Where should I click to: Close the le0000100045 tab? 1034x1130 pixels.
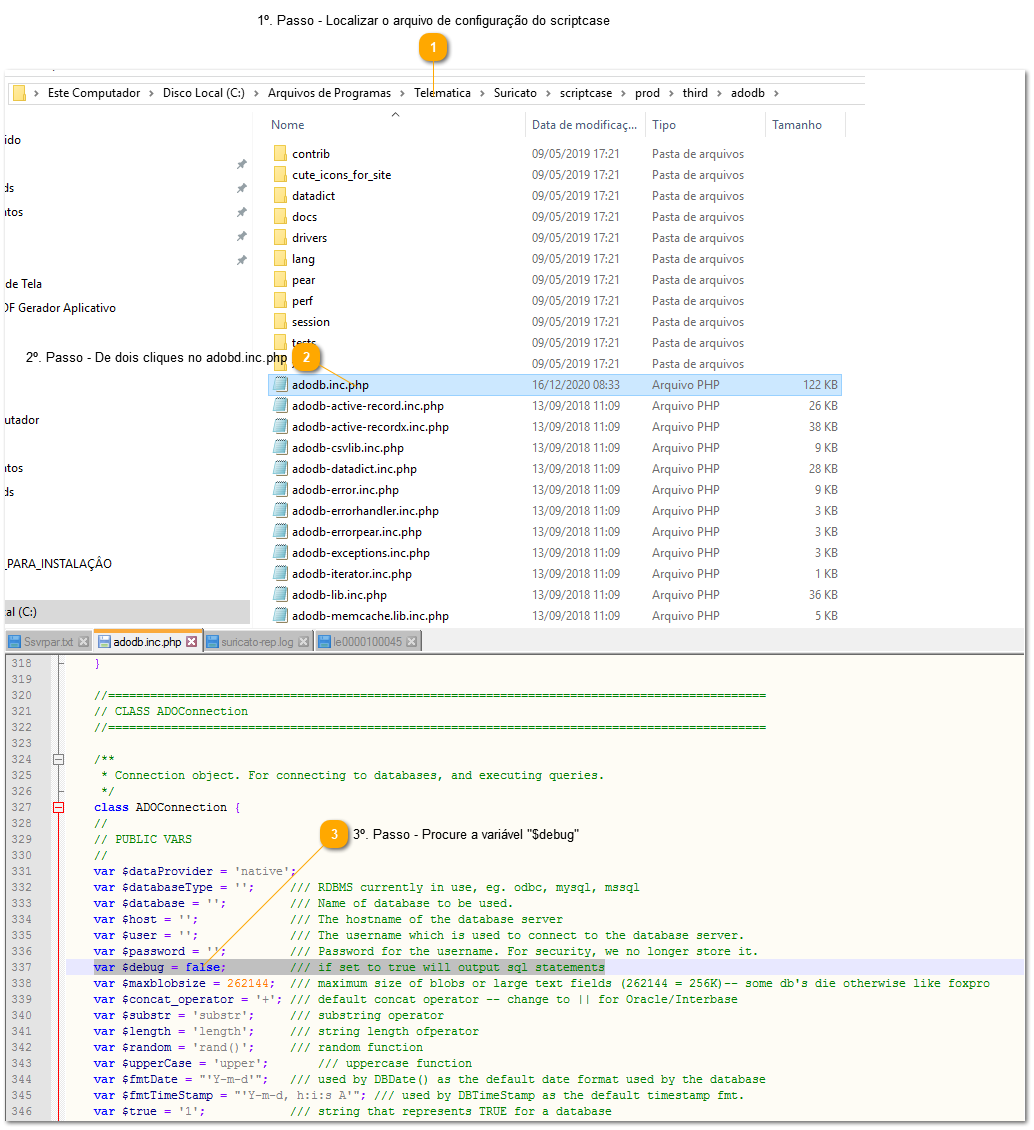pyautogui.click(x=411, y=641)
